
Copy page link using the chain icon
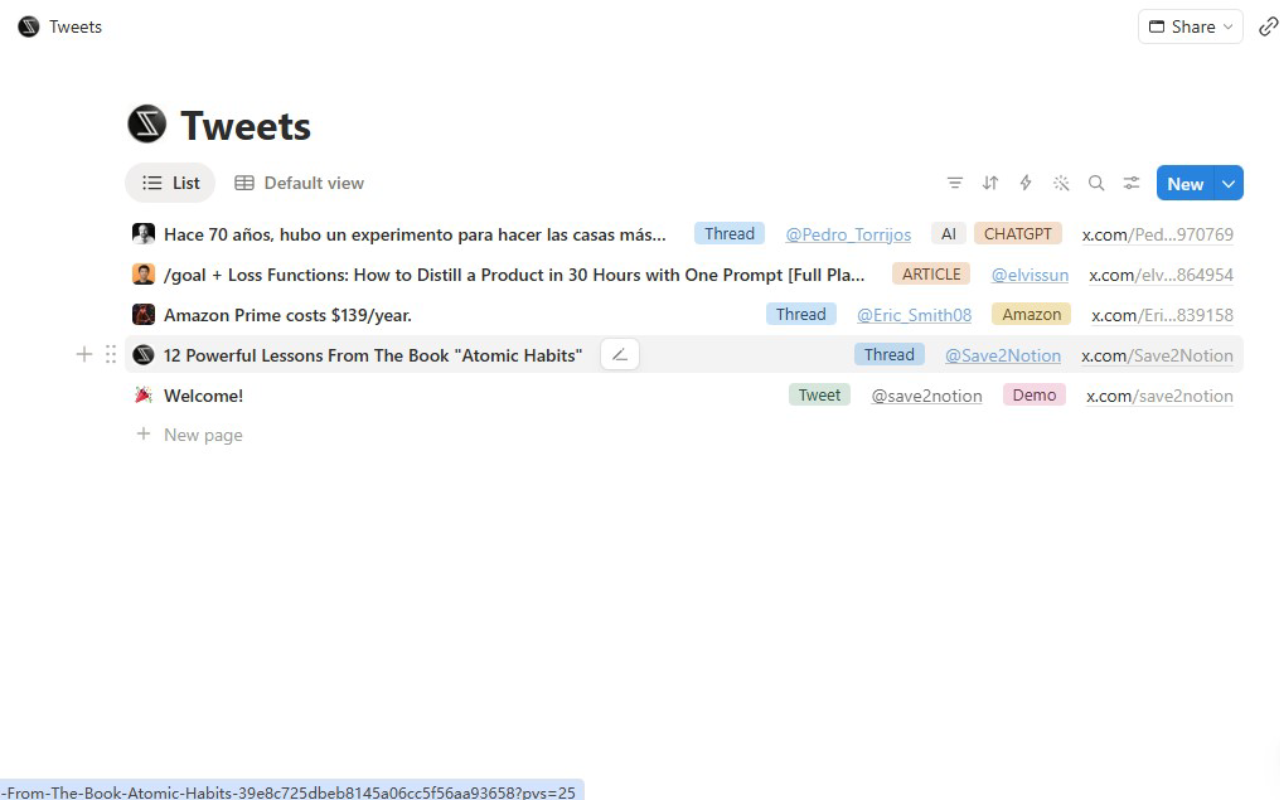pos(1268,27)
